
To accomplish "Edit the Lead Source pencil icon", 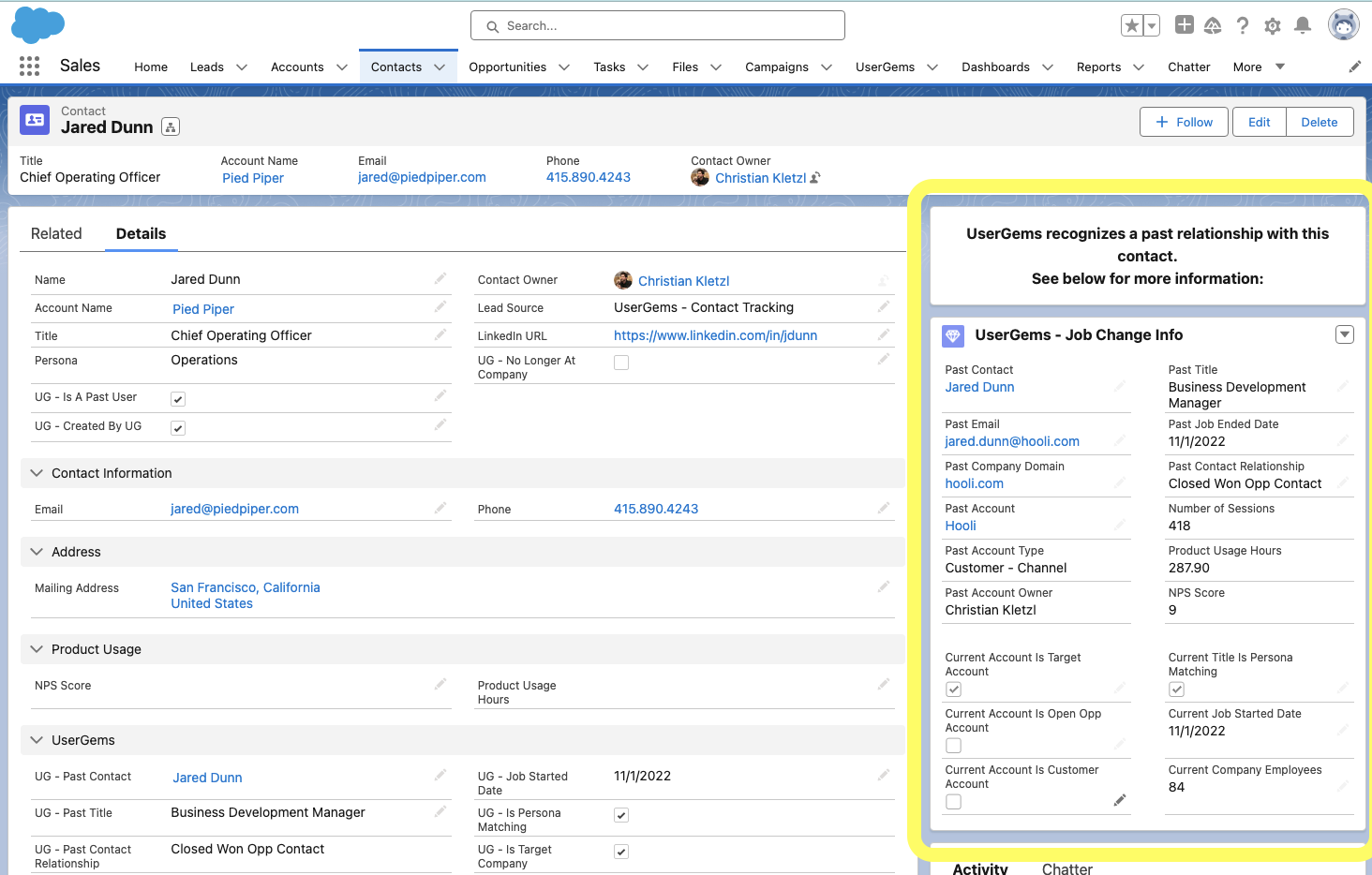I will click(x=884, y=306).
